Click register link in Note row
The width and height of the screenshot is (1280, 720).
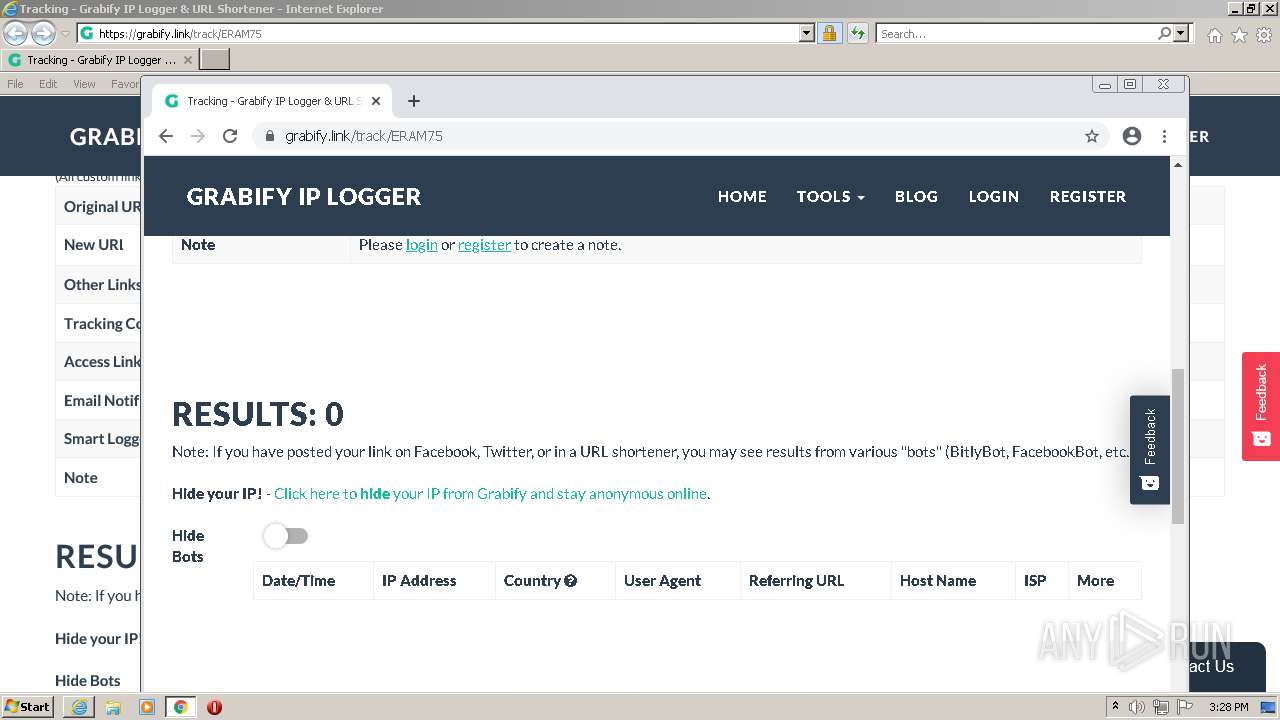(x=484, y=245)
